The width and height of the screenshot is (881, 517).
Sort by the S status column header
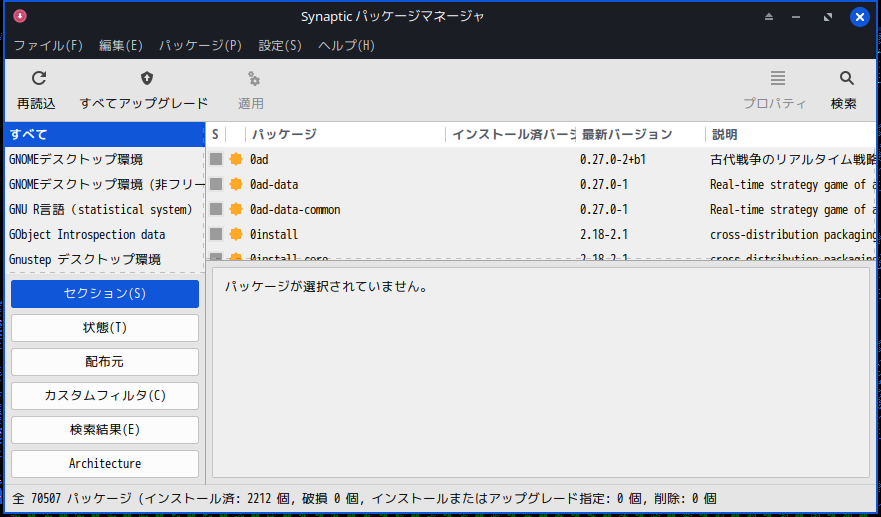pyautogui.click(x=215, y=135)
